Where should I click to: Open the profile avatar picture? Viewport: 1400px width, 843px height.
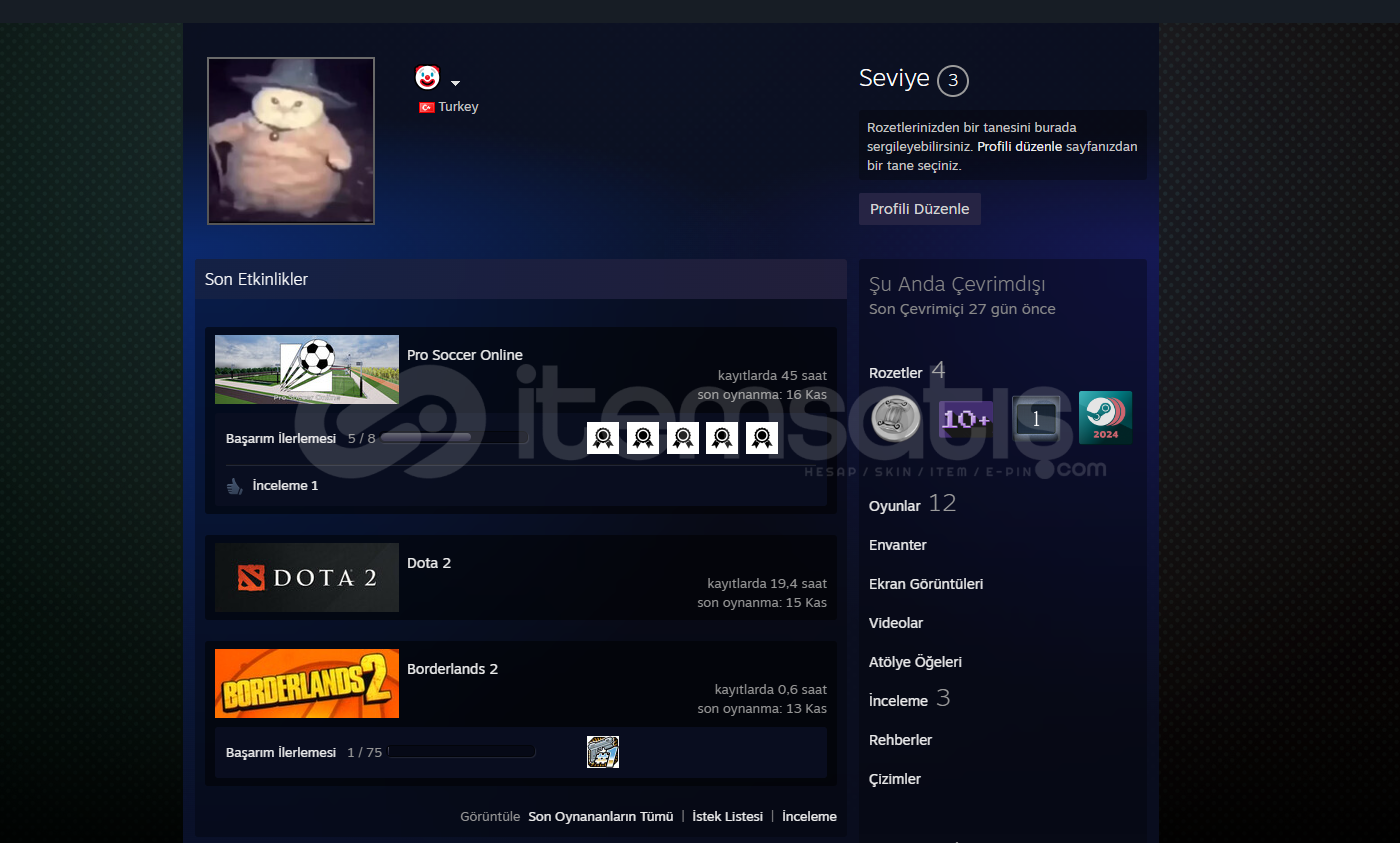[x=291, y=141]
